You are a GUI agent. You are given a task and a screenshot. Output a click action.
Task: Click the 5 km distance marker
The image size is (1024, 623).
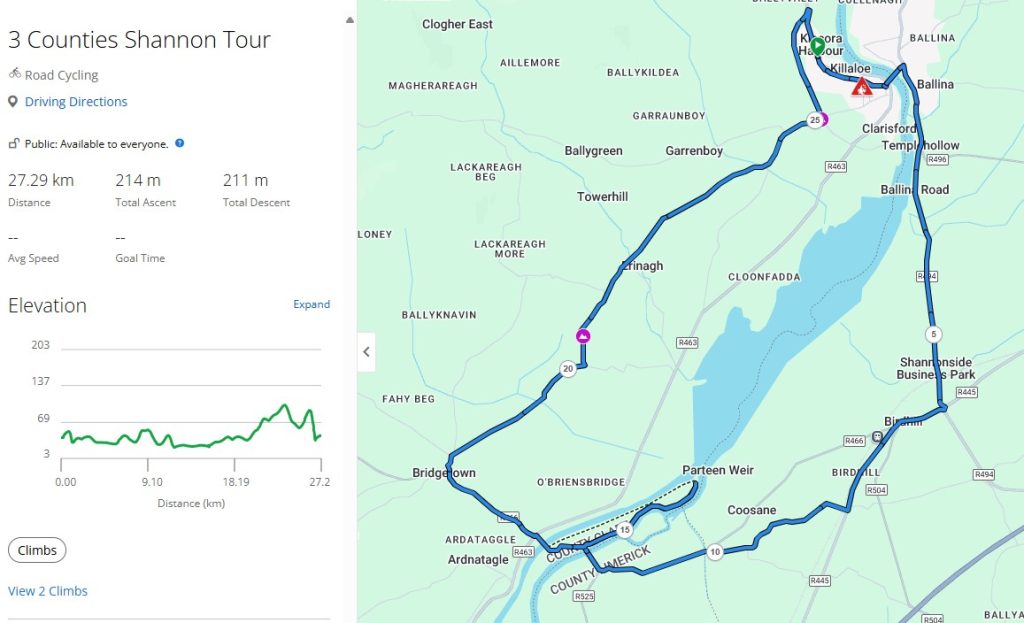933,334
